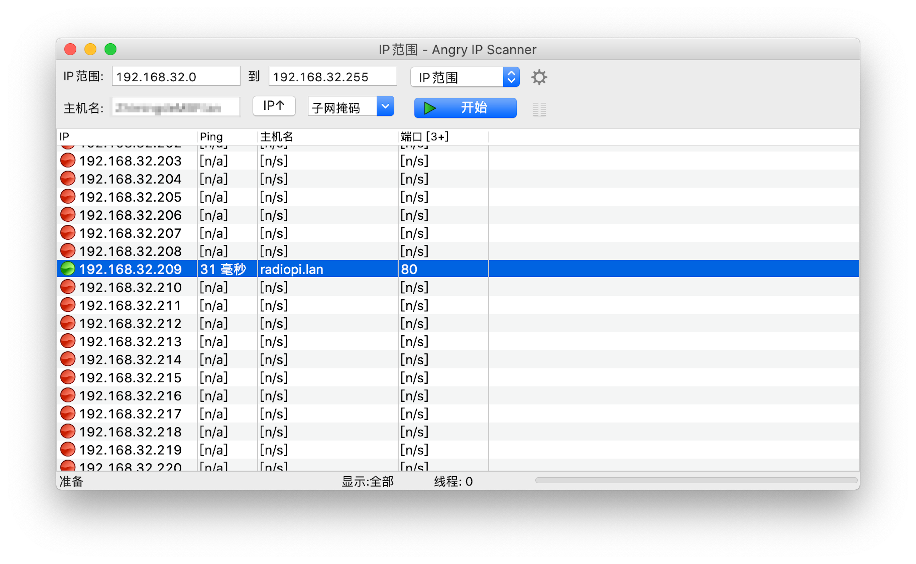Image resolution: width=916 pixels, height=564 pixels.
Task: Sort by the 端口 [3+] column header
Action: (443, 137)
